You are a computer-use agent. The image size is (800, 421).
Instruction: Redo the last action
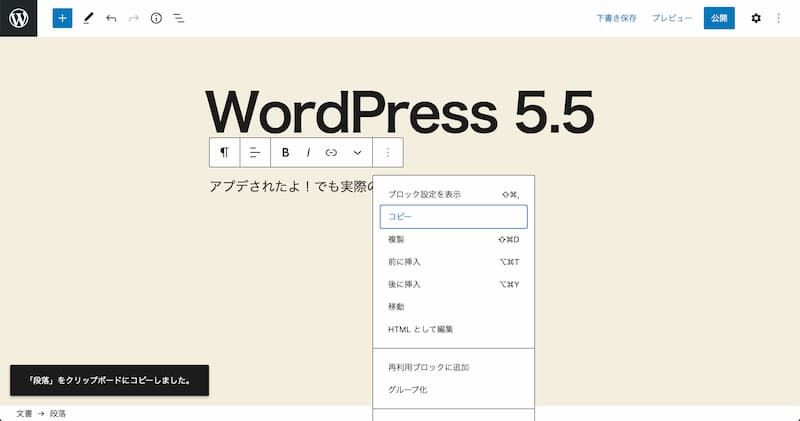[x=134, y=18]
